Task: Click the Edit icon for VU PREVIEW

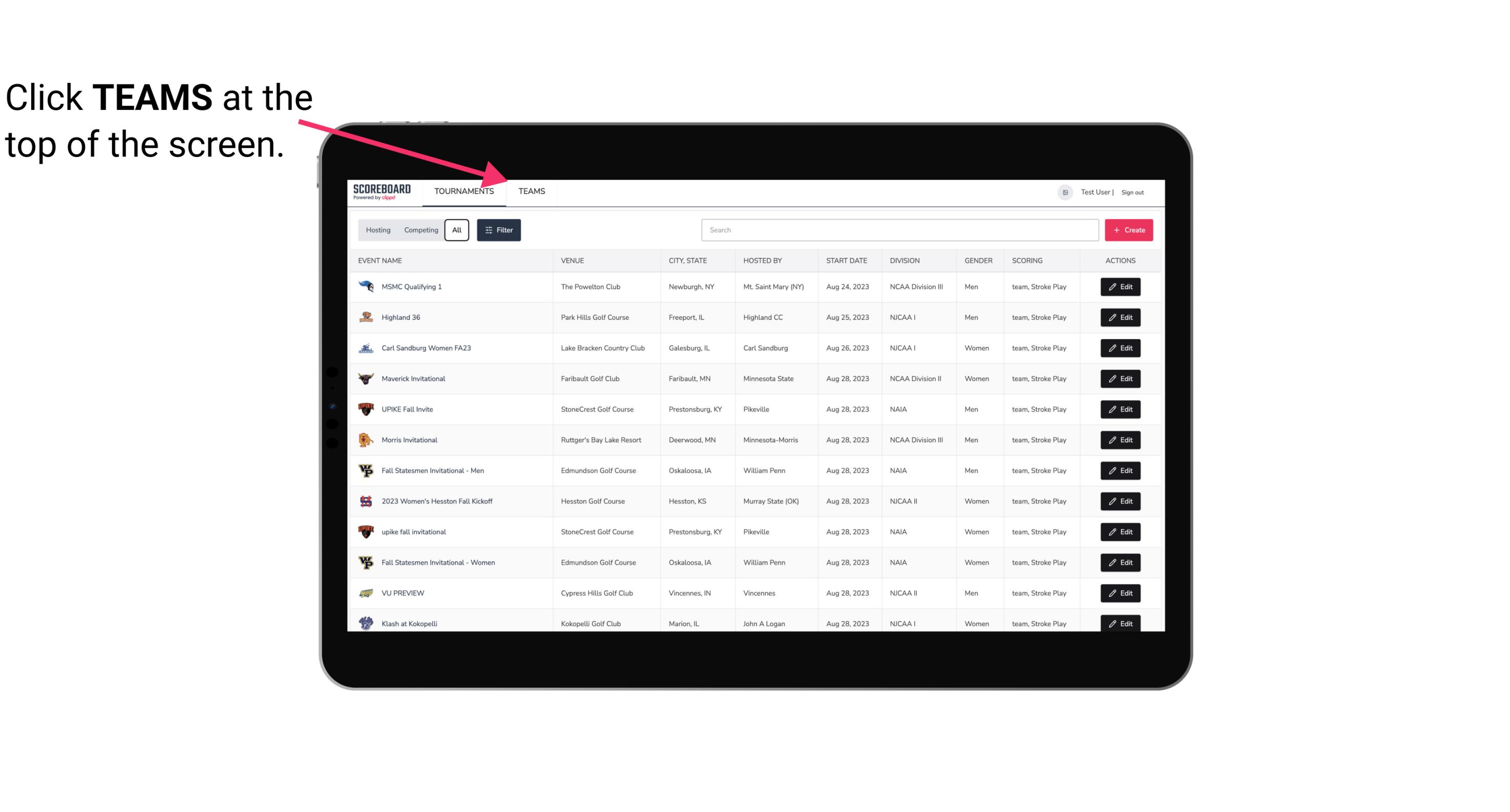Action: click(x=1120, y=593)
